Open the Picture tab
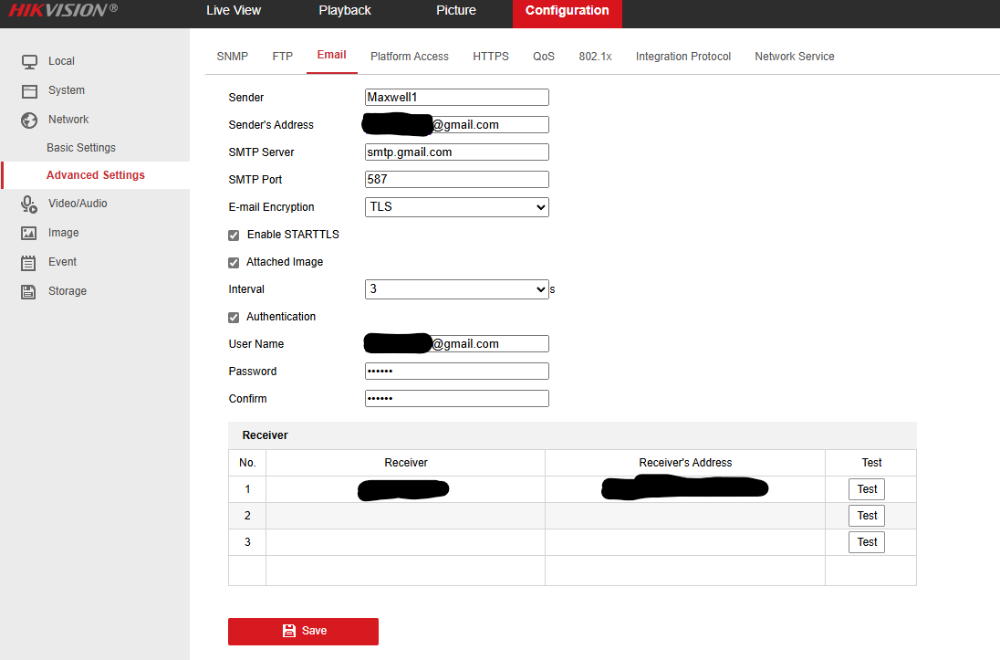Viewport: 1000px width, 660px height. [x=456, y=10]
